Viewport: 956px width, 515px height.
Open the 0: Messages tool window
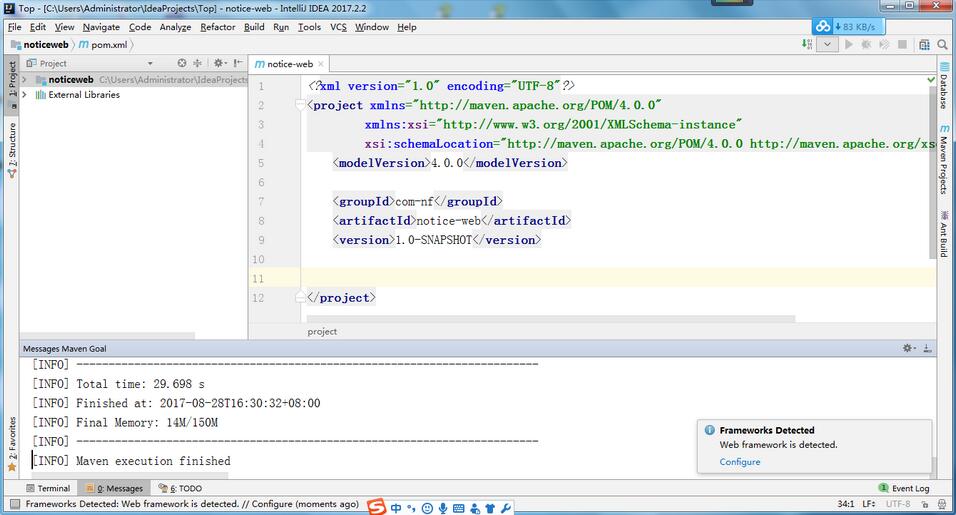point(115,488)
